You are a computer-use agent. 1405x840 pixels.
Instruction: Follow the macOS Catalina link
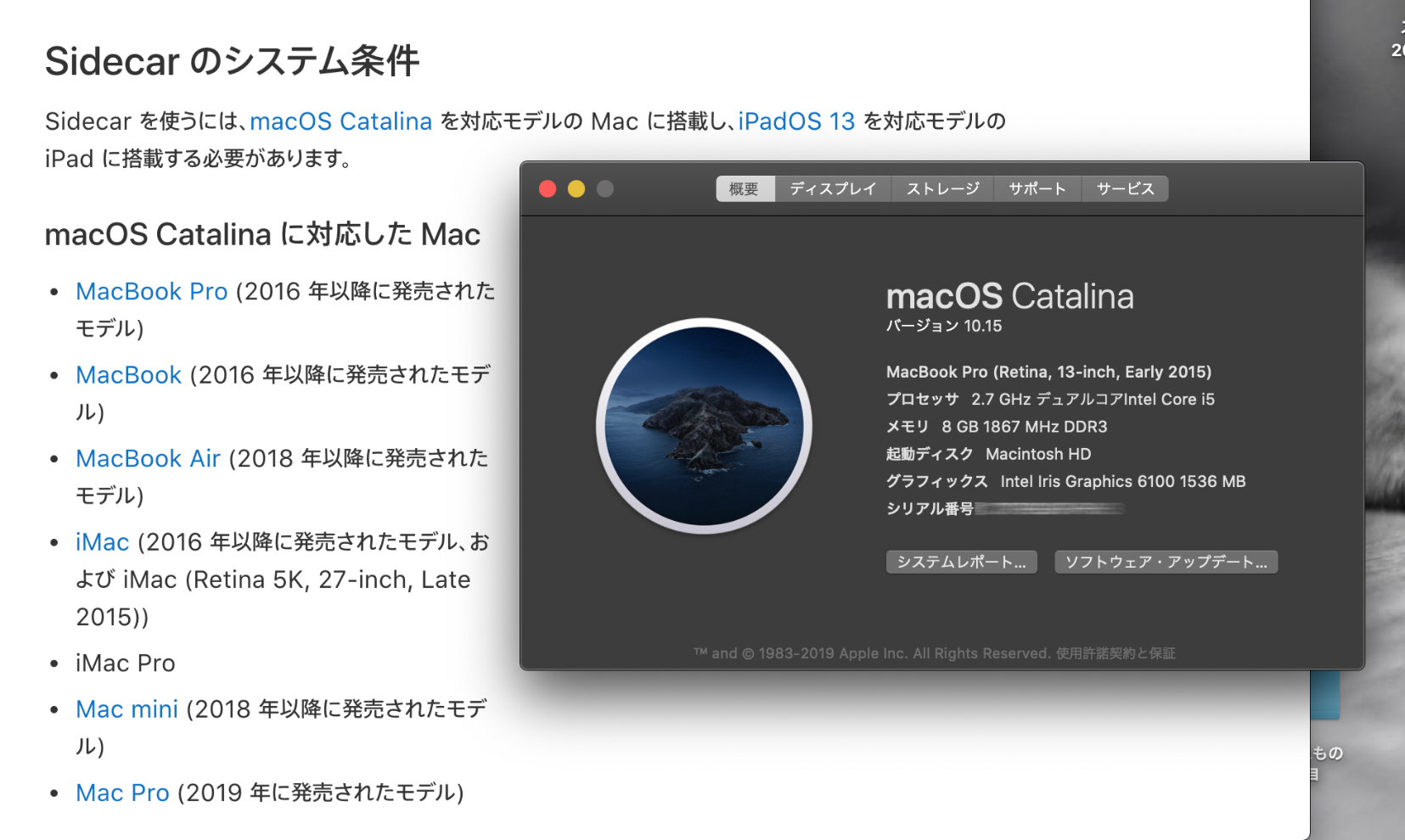[x=341, y=121]
